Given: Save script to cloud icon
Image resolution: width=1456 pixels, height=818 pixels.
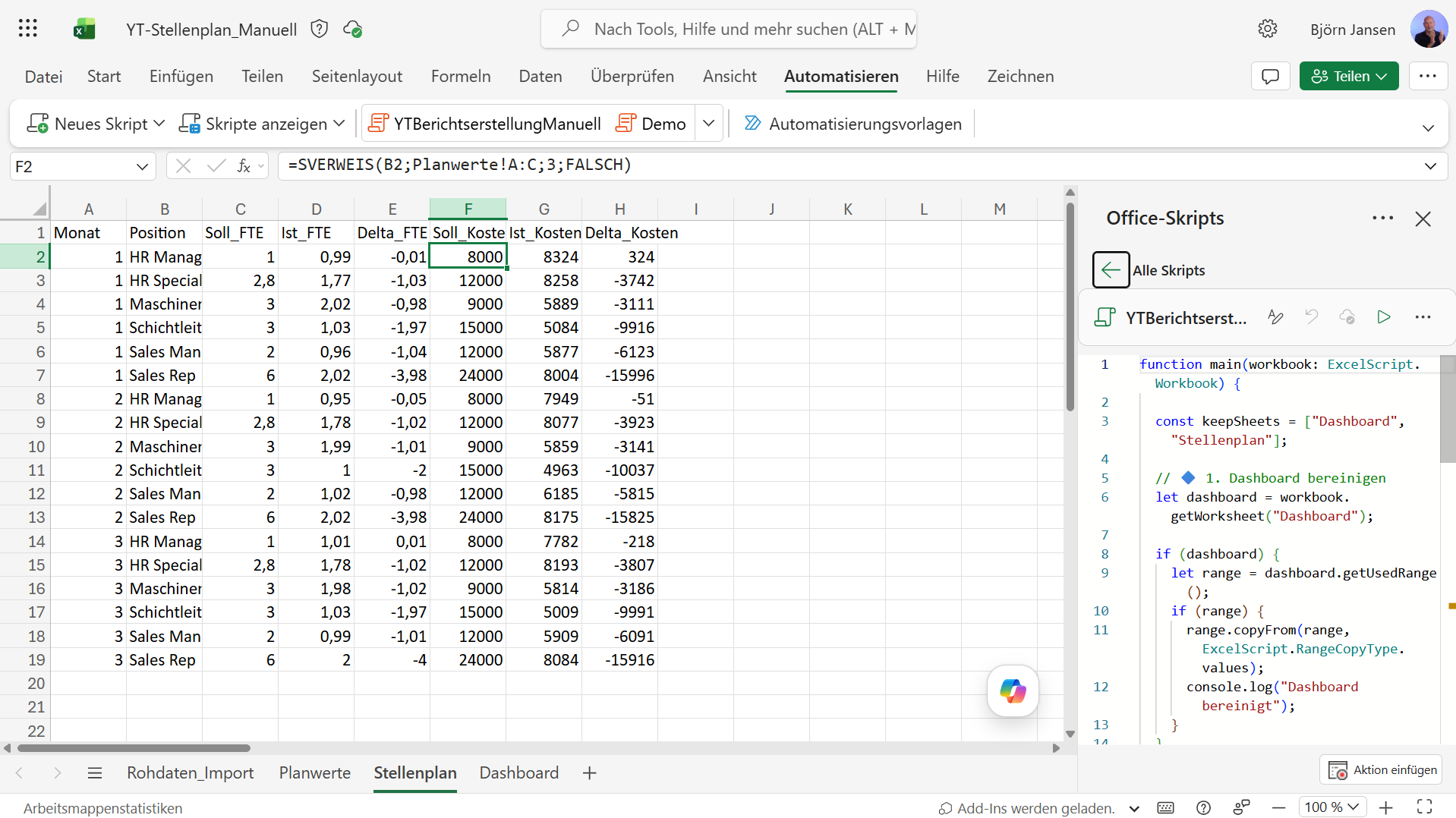Looking at the screenshot, I should (x=1347, y=316).
